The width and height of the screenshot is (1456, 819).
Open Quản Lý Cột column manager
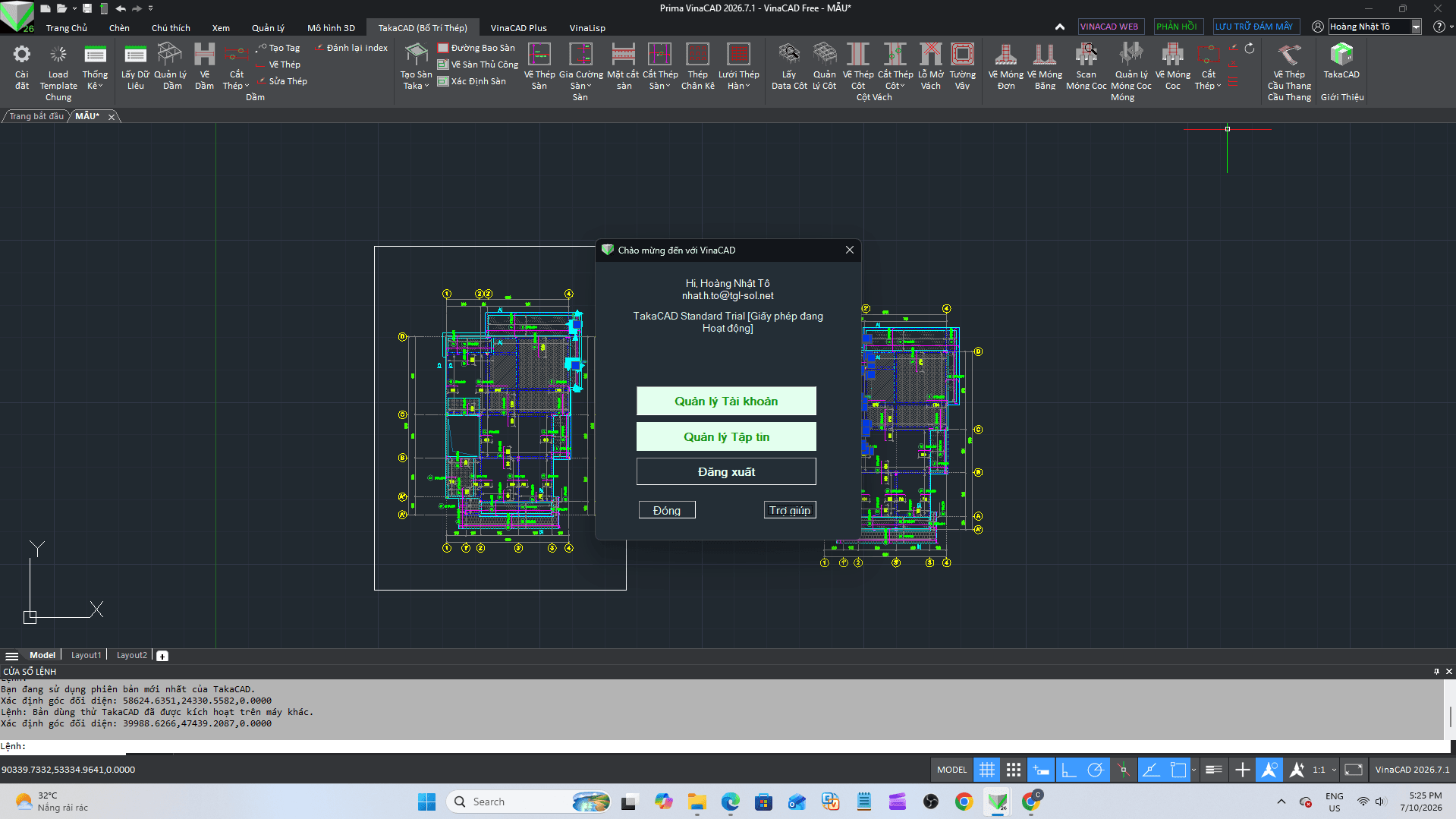(825, 67)
